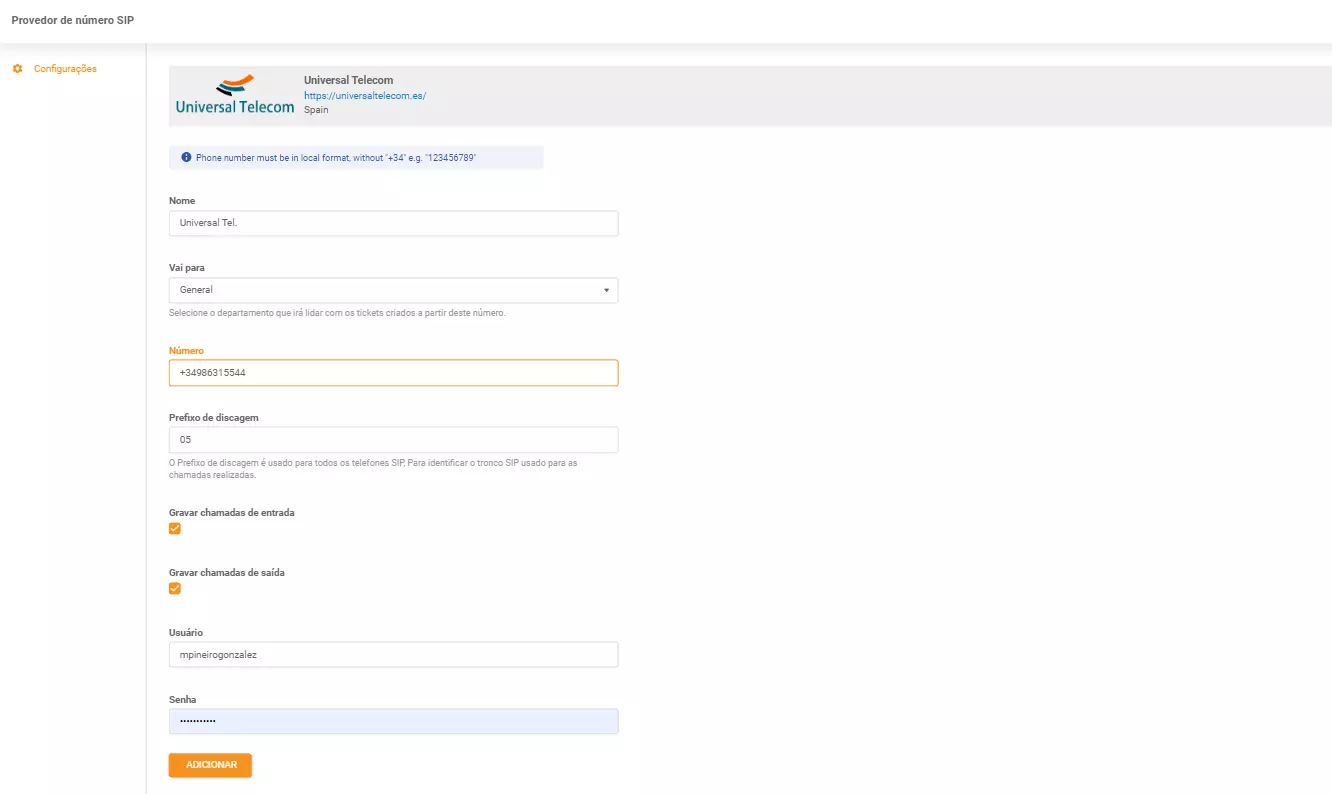Image resolution: width=1332 pixels, height=794 pixels.
Task: Select General in the department combo box
Action: (x=393, y=290)
